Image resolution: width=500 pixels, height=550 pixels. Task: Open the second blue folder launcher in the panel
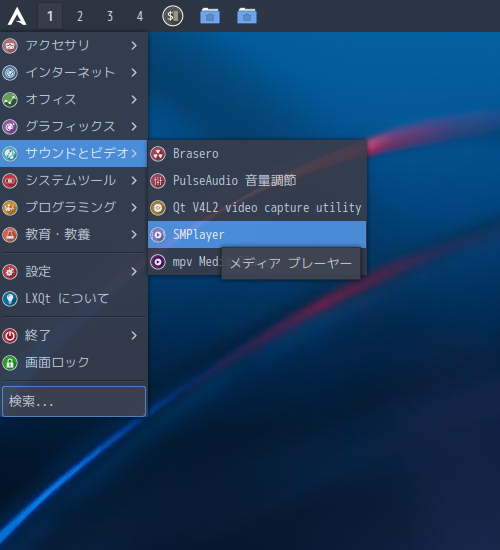[x=247, y=16]
